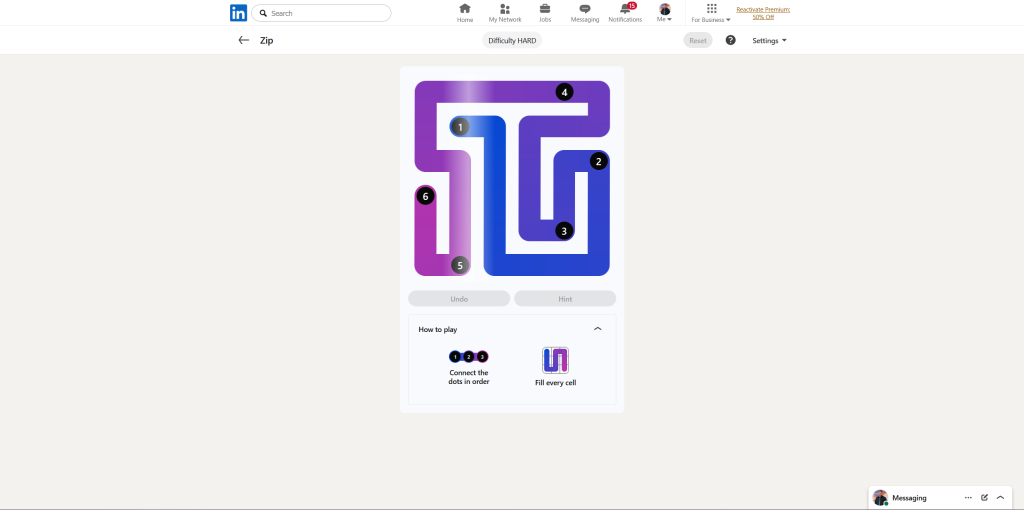The image size is (1024, 510).
Task: Click the Reset button
Action: coord(698,40)
